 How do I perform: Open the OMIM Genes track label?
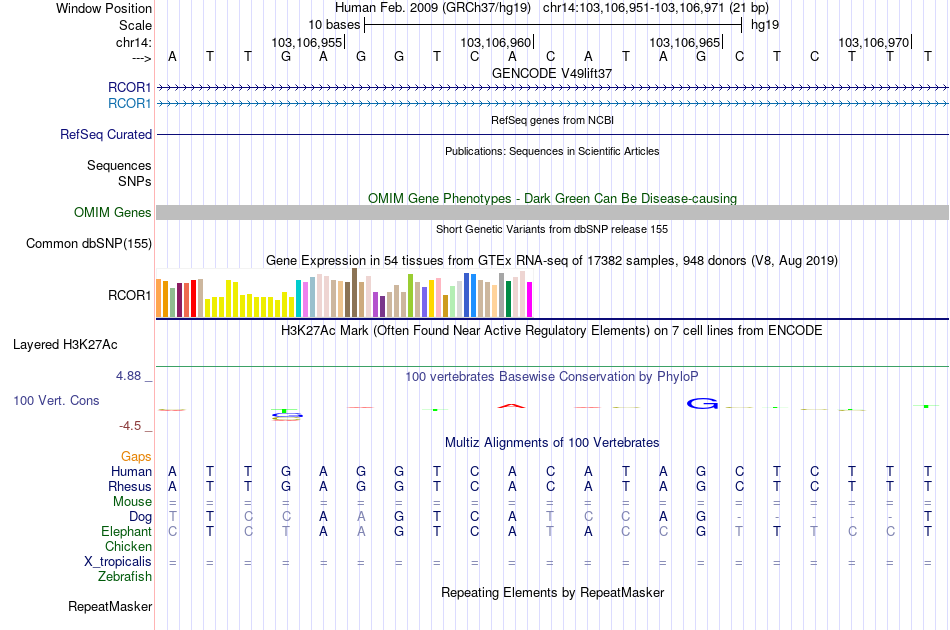click(113, 213)
